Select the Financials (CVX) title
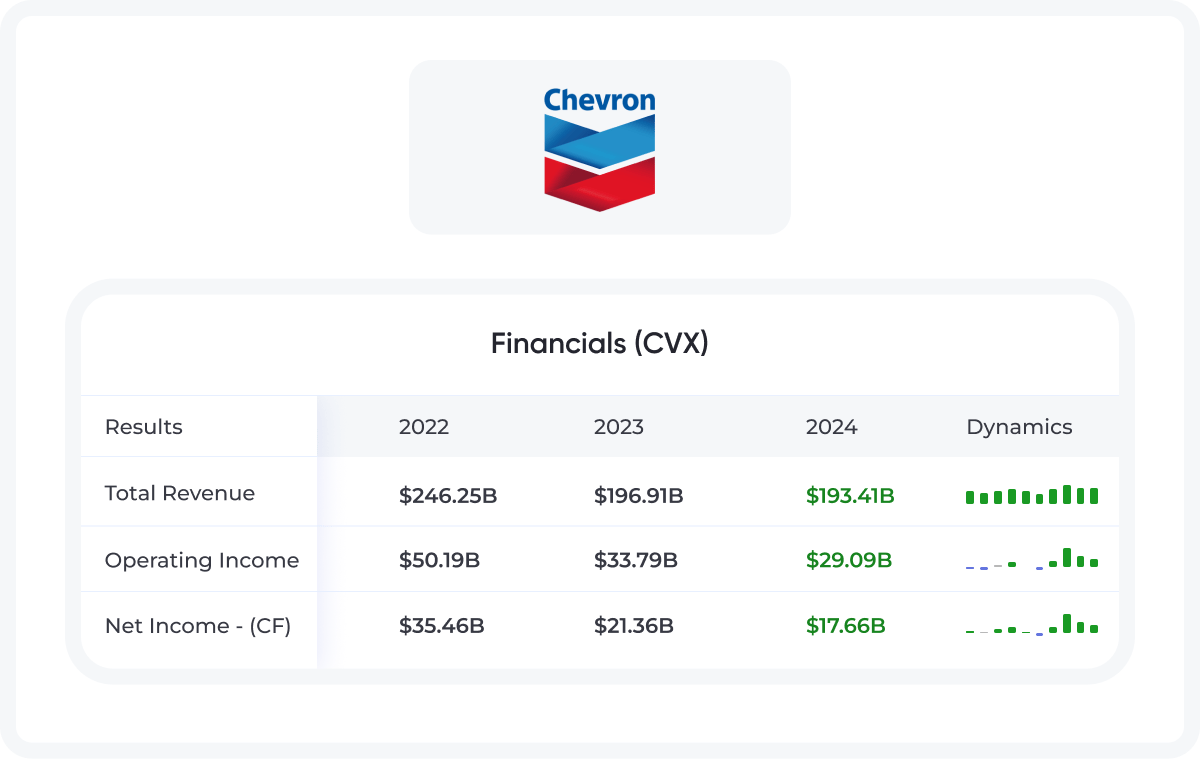Screen dimensions: 1200x759 [600, 344]
